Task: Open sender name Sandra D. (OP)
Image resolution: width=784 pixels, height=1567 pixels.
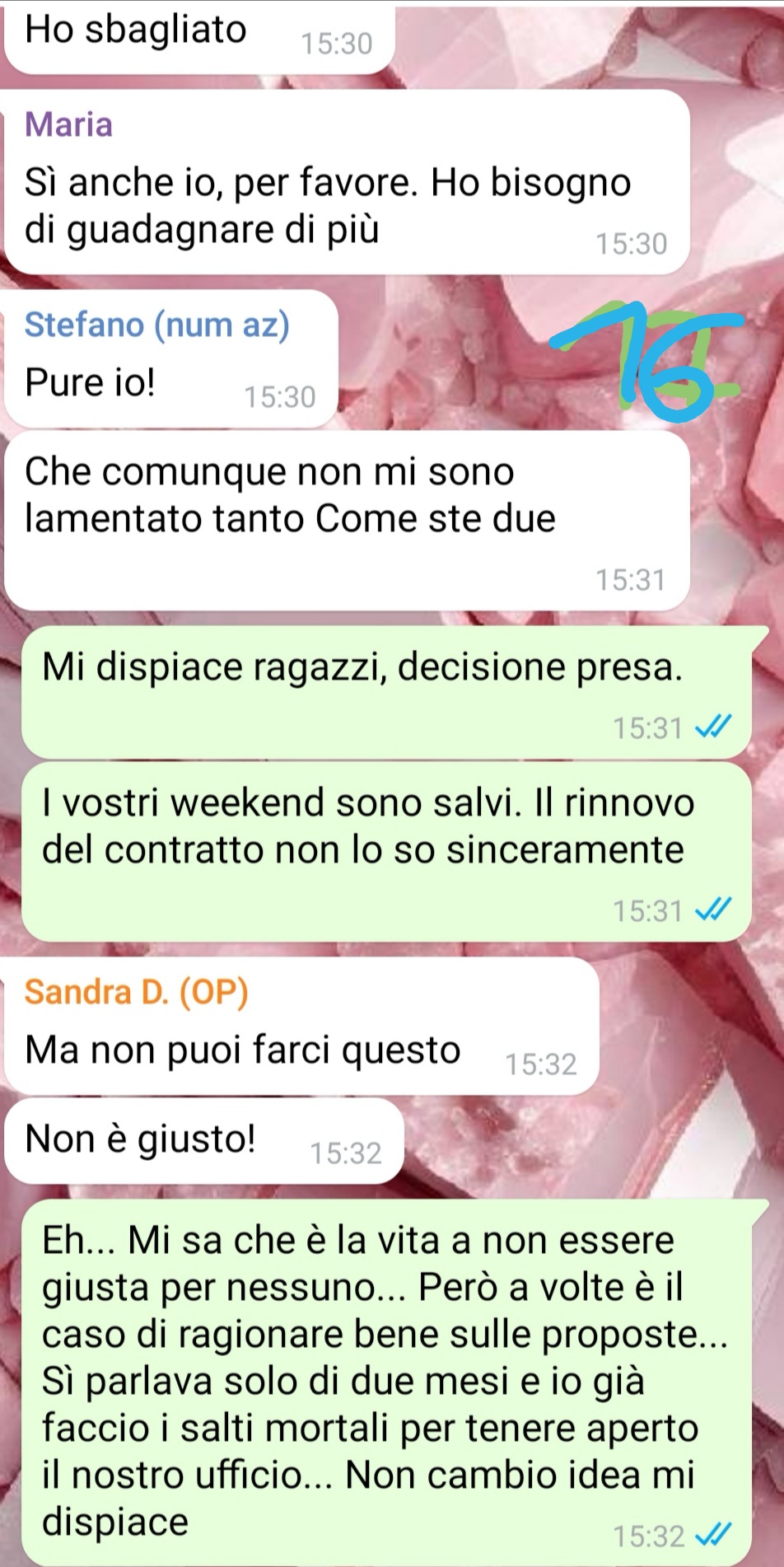Action: 136,992
